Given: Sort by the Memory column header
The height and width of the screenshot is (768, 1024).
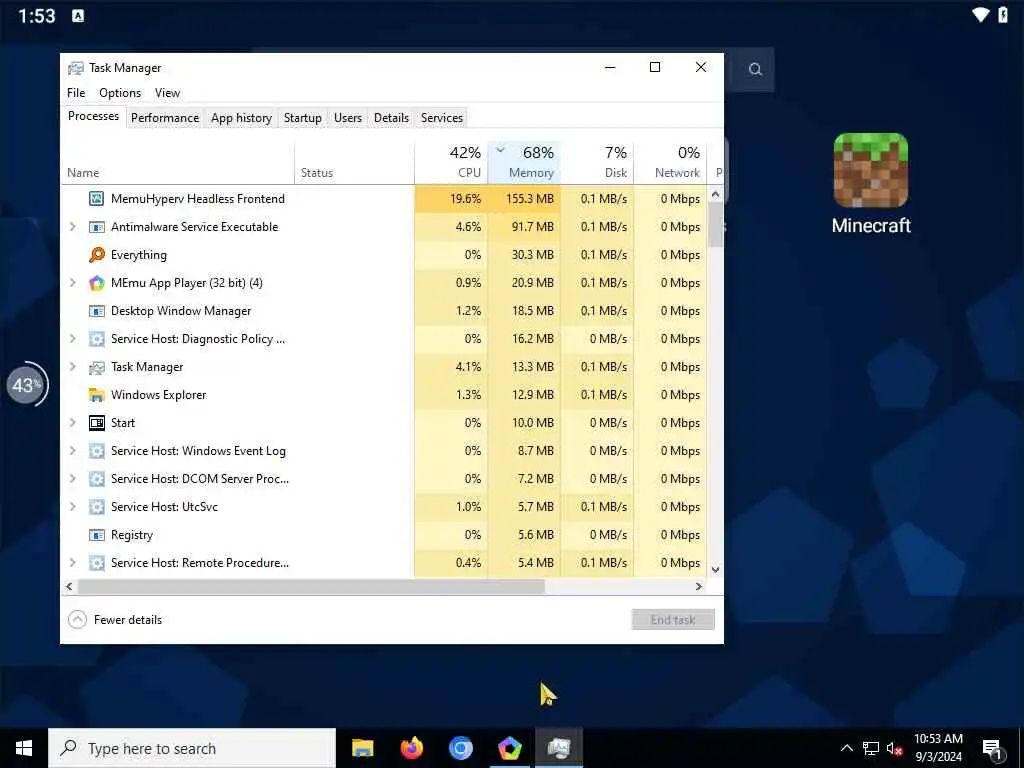Looking at the screenshot, I should (x=524, y=163).
